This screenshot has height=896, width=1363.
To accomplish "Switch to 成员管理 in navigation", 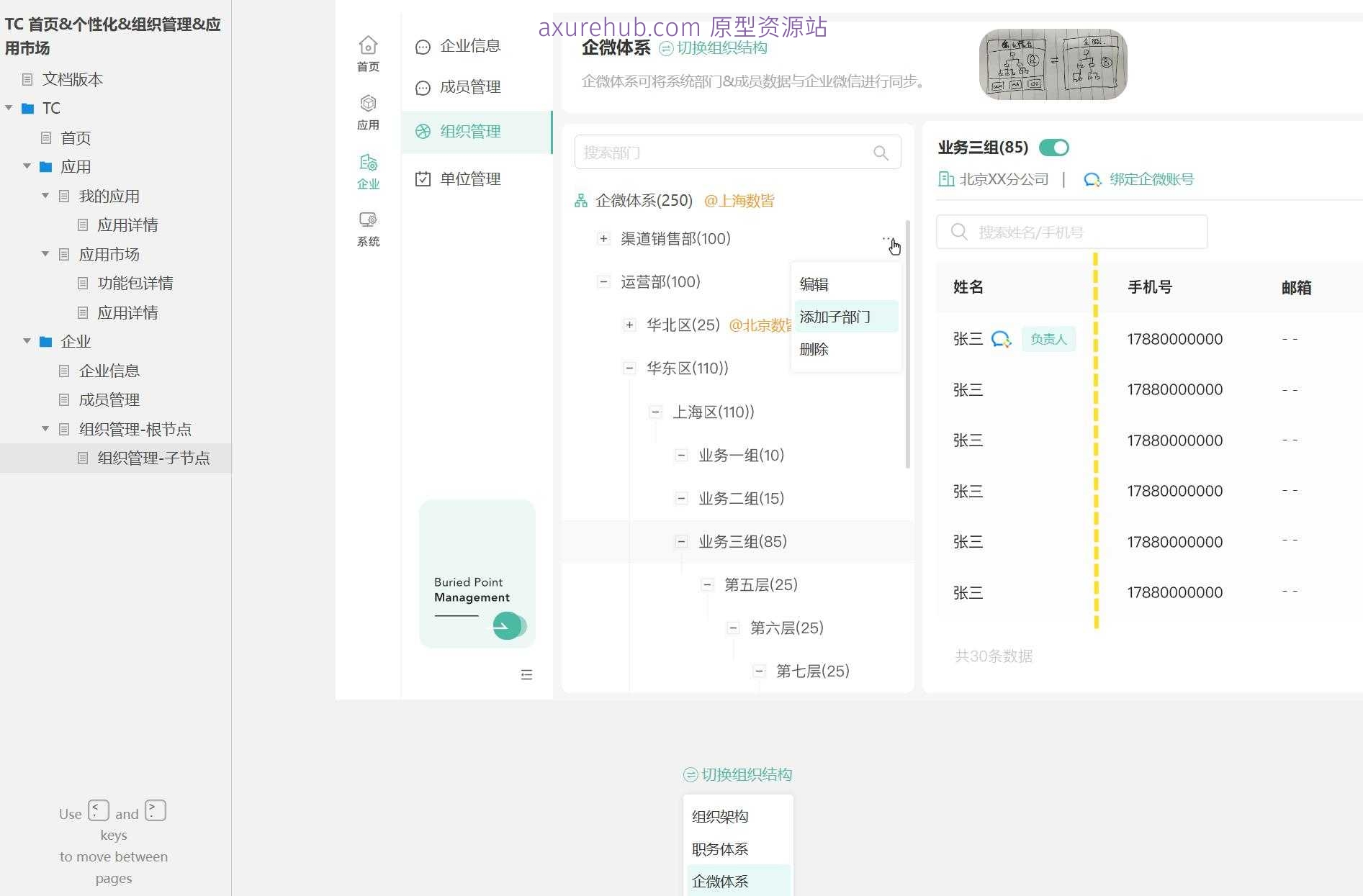I will click(469, 87).
